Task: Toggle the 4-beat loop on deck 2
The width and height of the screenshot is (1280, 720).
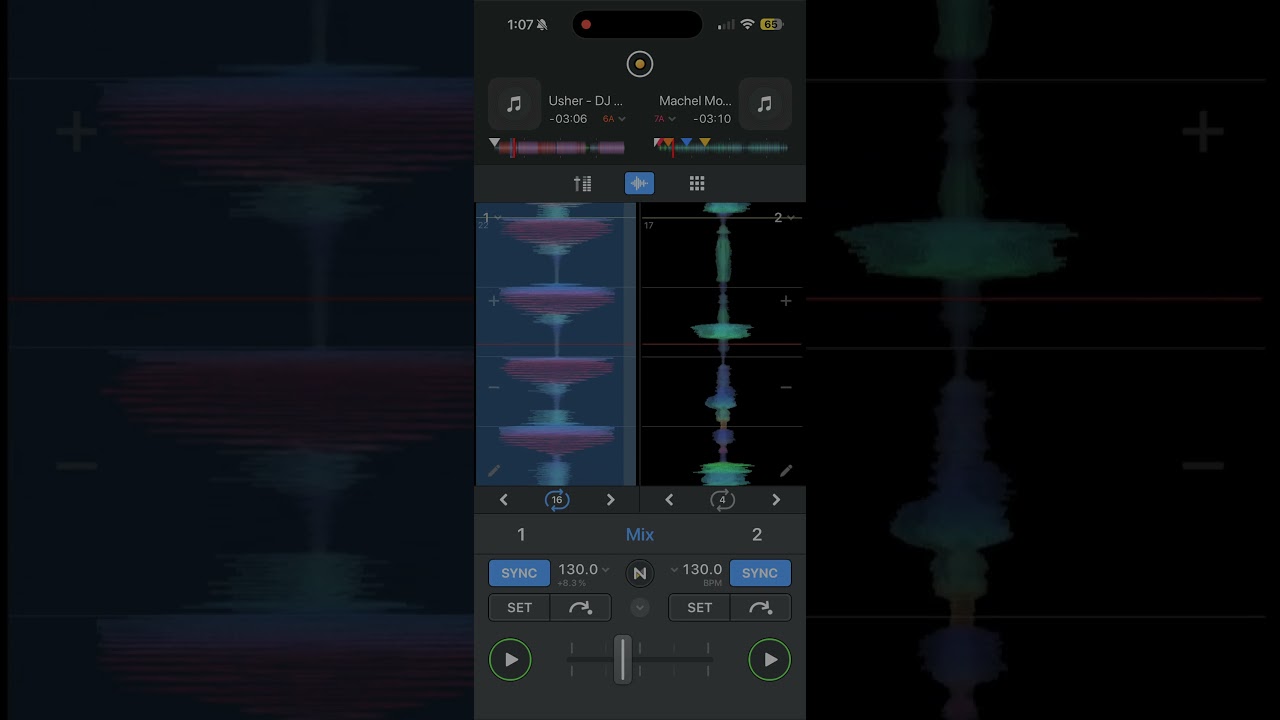Action: click(722, 500)
